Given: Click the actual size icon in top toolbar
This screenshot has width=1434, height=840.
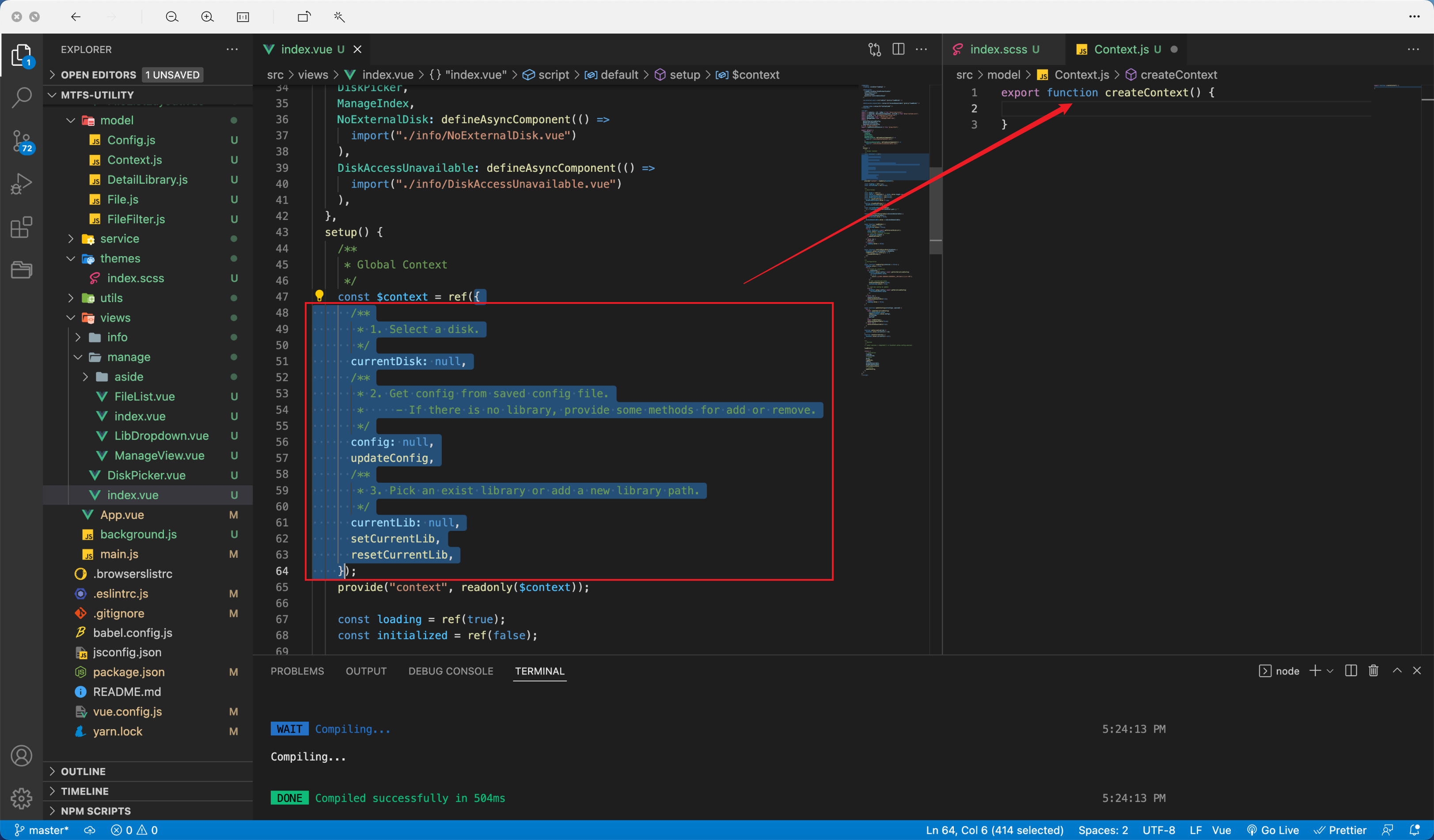Looking at the screenshot, I should [243, 17].
